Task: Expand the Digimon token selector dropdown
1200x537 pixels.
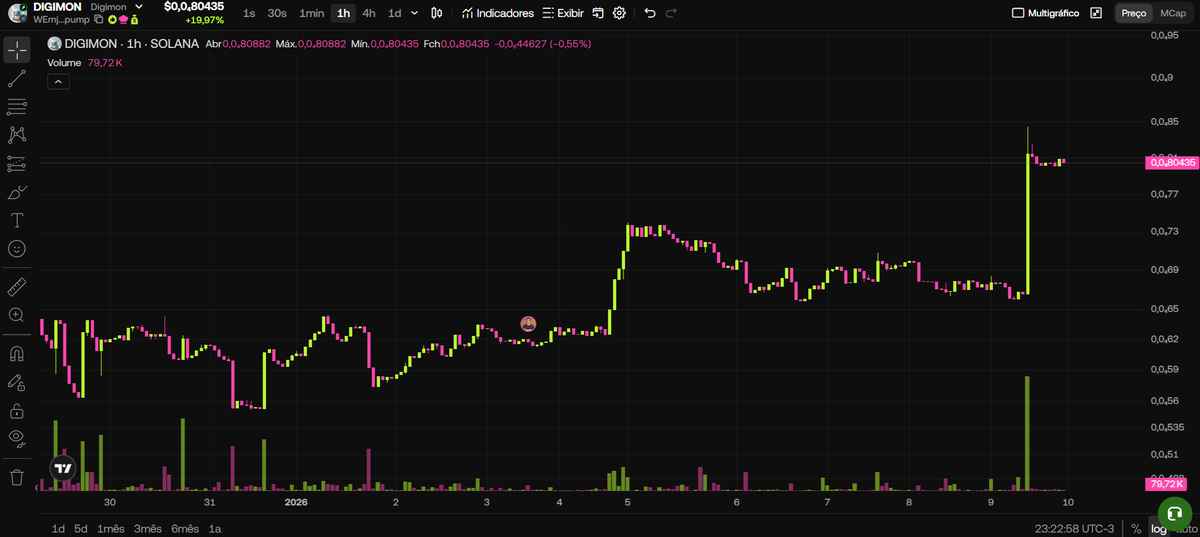Action: click(139, 7)
